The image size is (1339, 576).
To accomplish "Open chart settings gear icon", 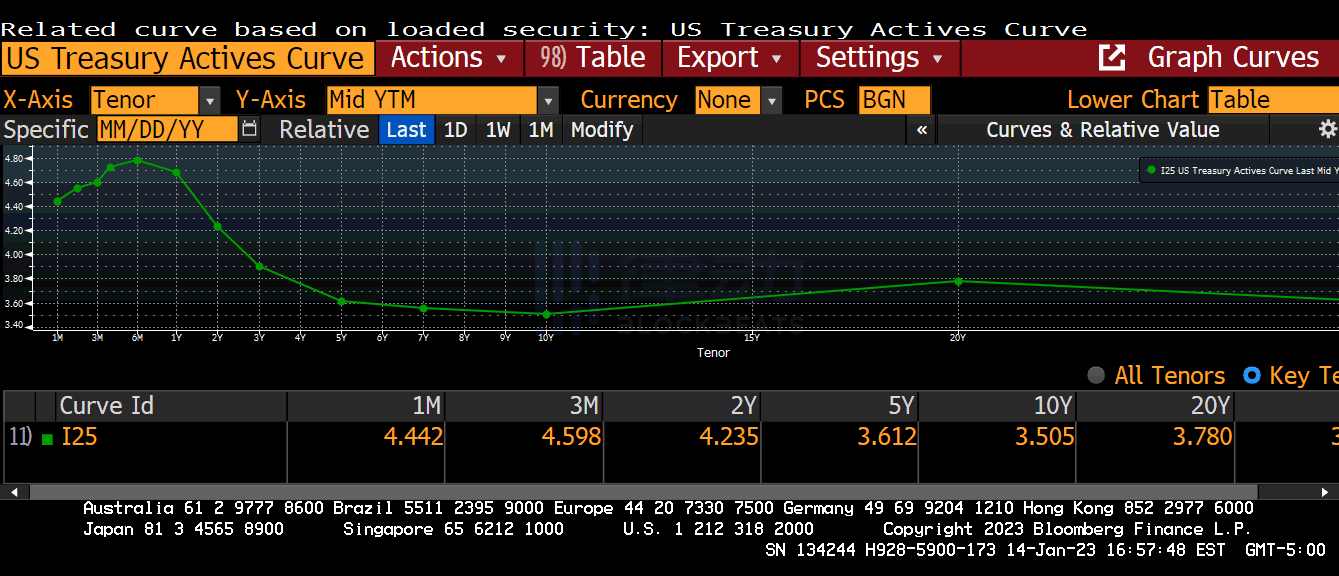I will 1327,129.
